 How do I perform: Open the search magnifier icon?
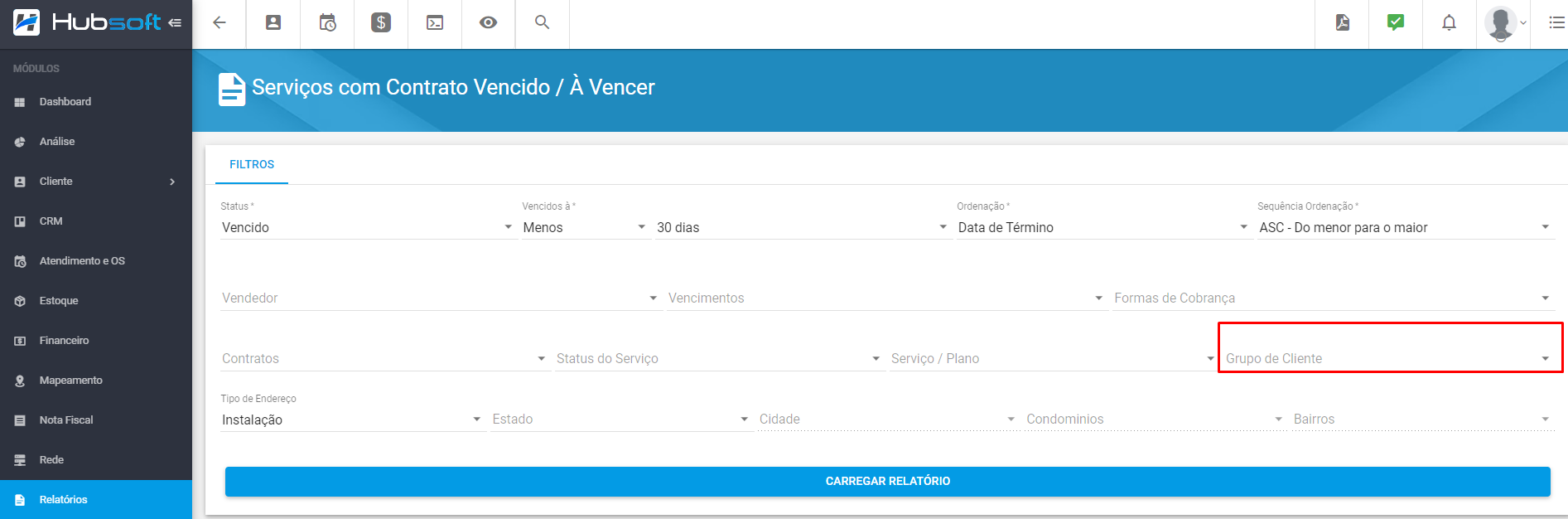[542, 22]
